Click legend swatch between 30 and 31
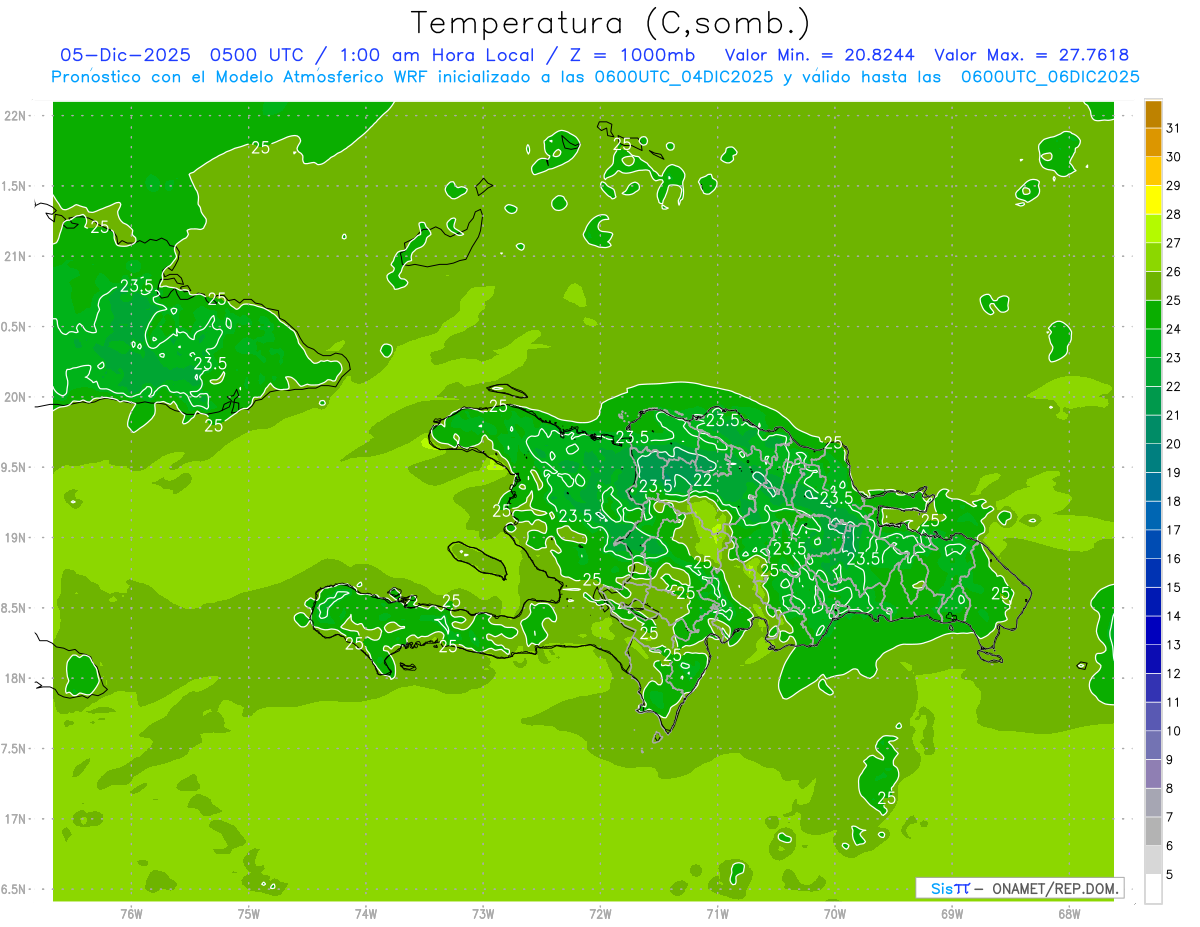Image resolution: width=1200 pixels, height=927 pixels. (x=1153, y=143)
